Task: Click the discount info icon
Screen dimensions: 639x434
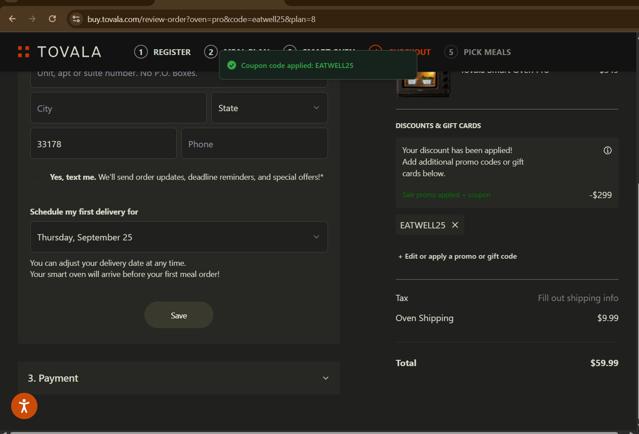Action: 607,151
